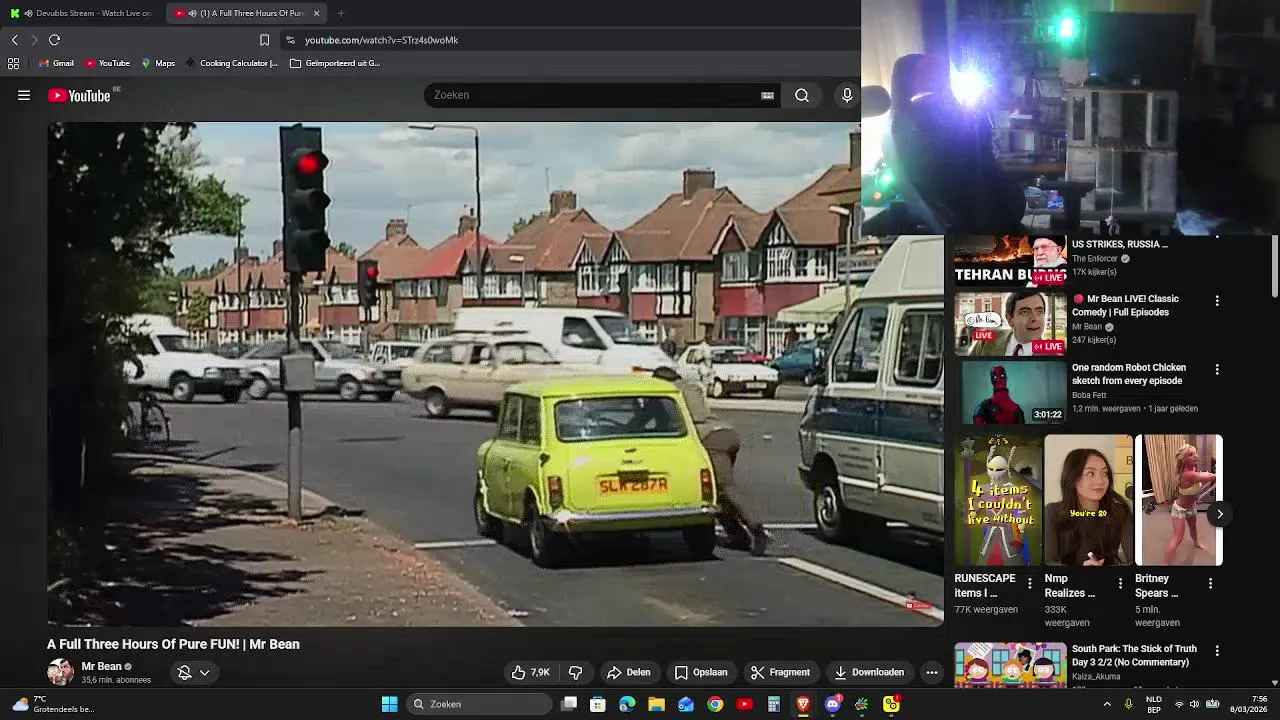Like the video with thumbs up 7,9K
The width and height of the screenshot is (1280, 720).
530,672
